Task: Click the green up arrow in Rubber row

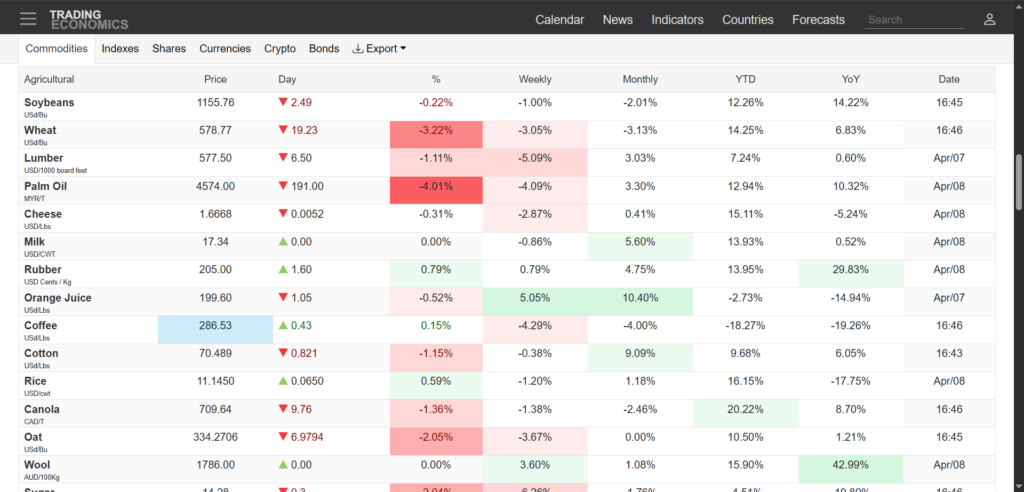Action: [x=284, y=270]
